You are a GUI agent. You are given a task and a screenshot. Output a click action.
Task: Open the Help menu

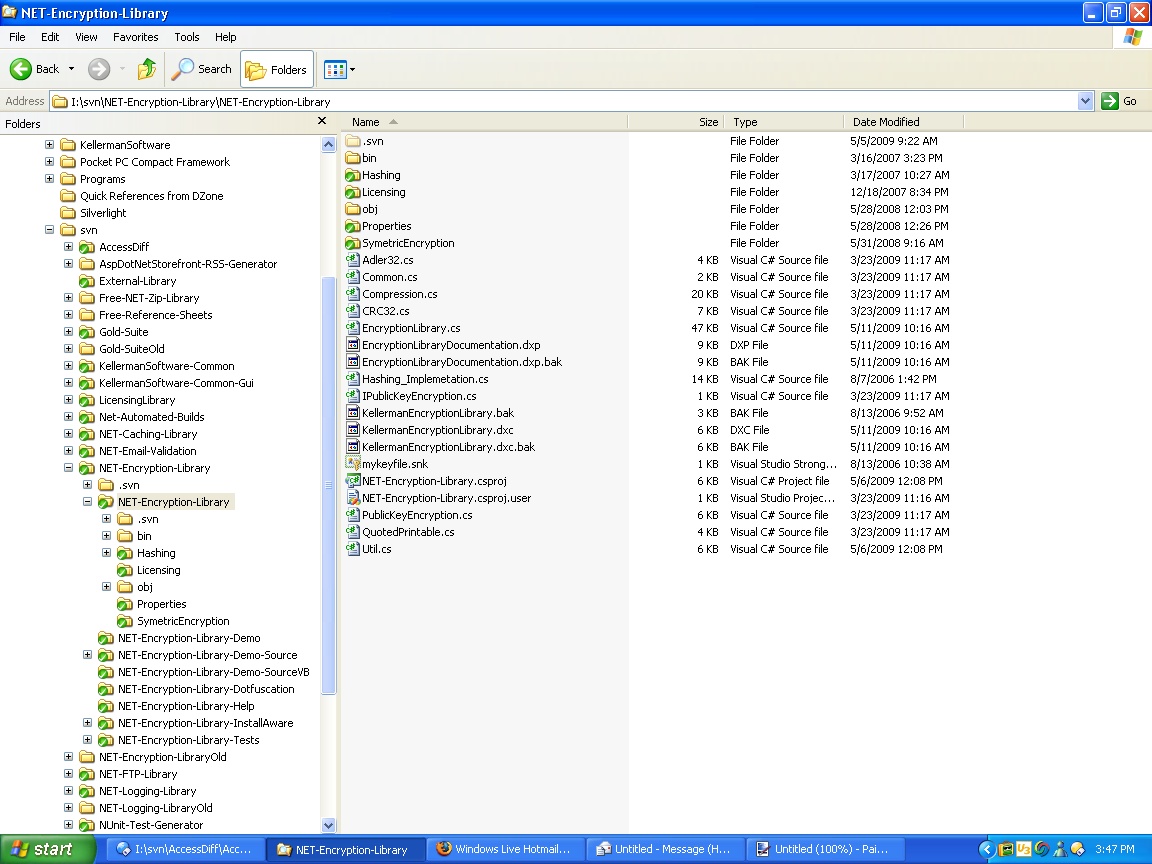point(226,37)
